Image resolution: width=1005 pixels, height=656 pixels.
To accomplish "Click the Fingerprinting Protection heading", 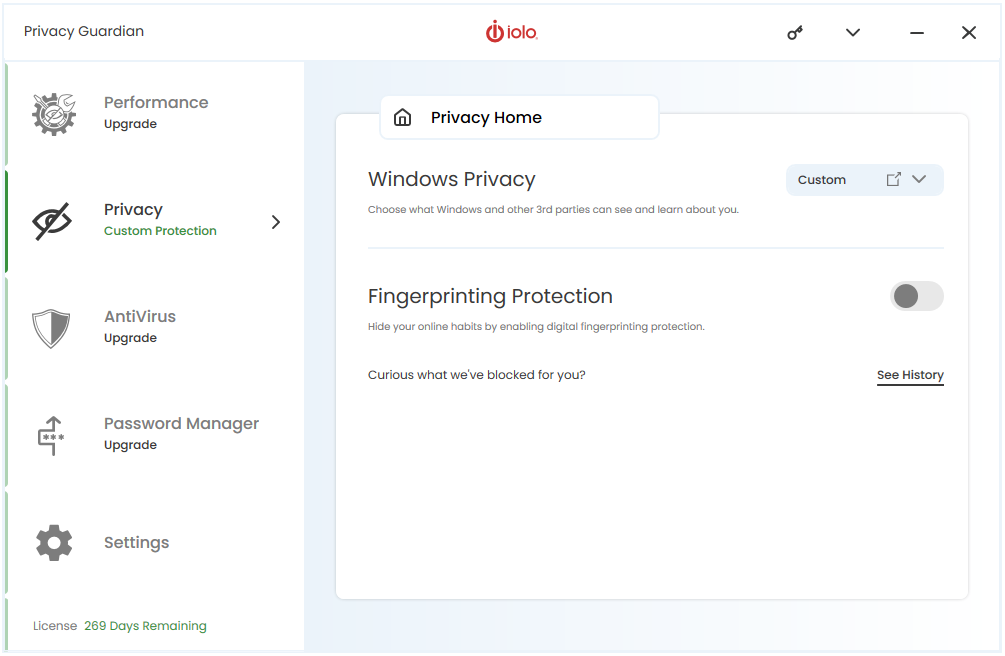I will pyautogui.click(x=490, y=296).
